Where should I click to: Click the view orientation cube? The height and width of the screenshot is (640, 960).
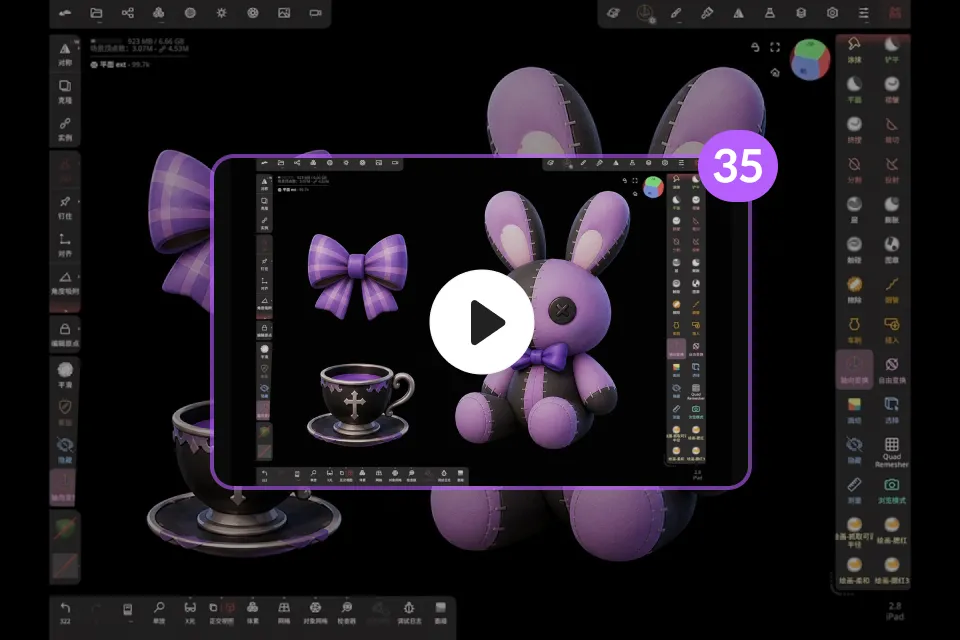pos(810,59)
